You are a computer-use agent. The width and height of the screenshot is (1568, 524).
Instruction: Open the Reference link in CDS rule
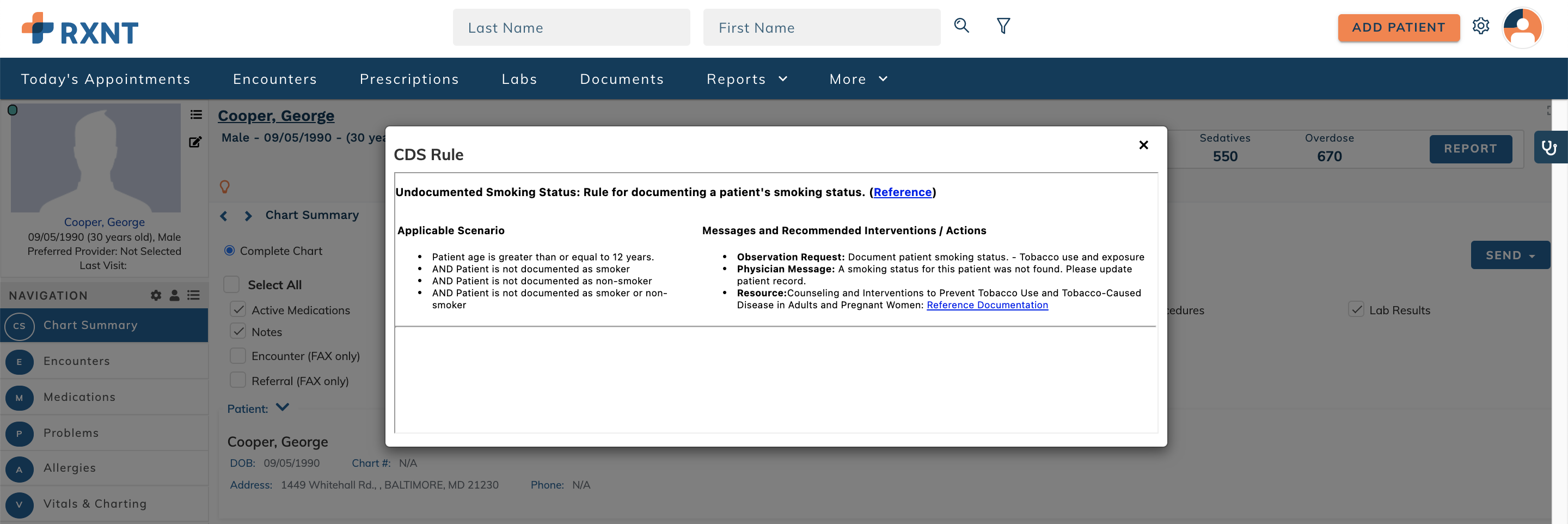[902, 192]
